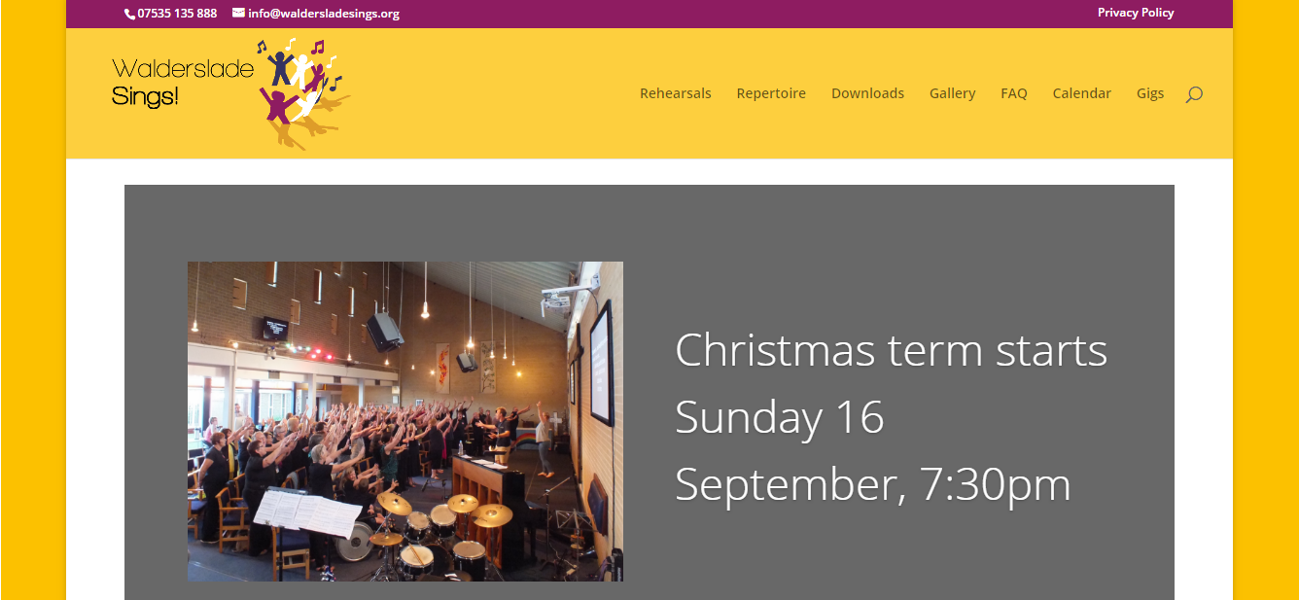The height and width of the screenshot is (600, 1300).
Task: Click the phone handset icon
Action: [130, 14]
